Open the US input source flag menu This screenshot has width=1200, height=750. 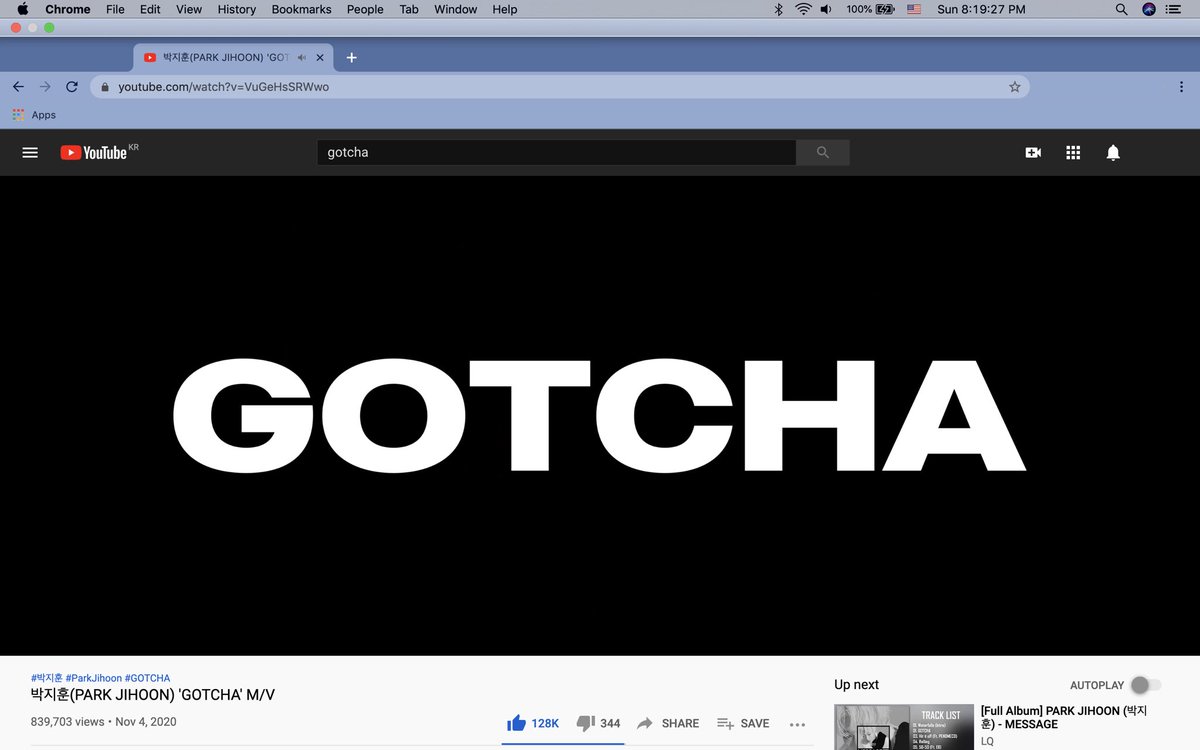point(914,9)
